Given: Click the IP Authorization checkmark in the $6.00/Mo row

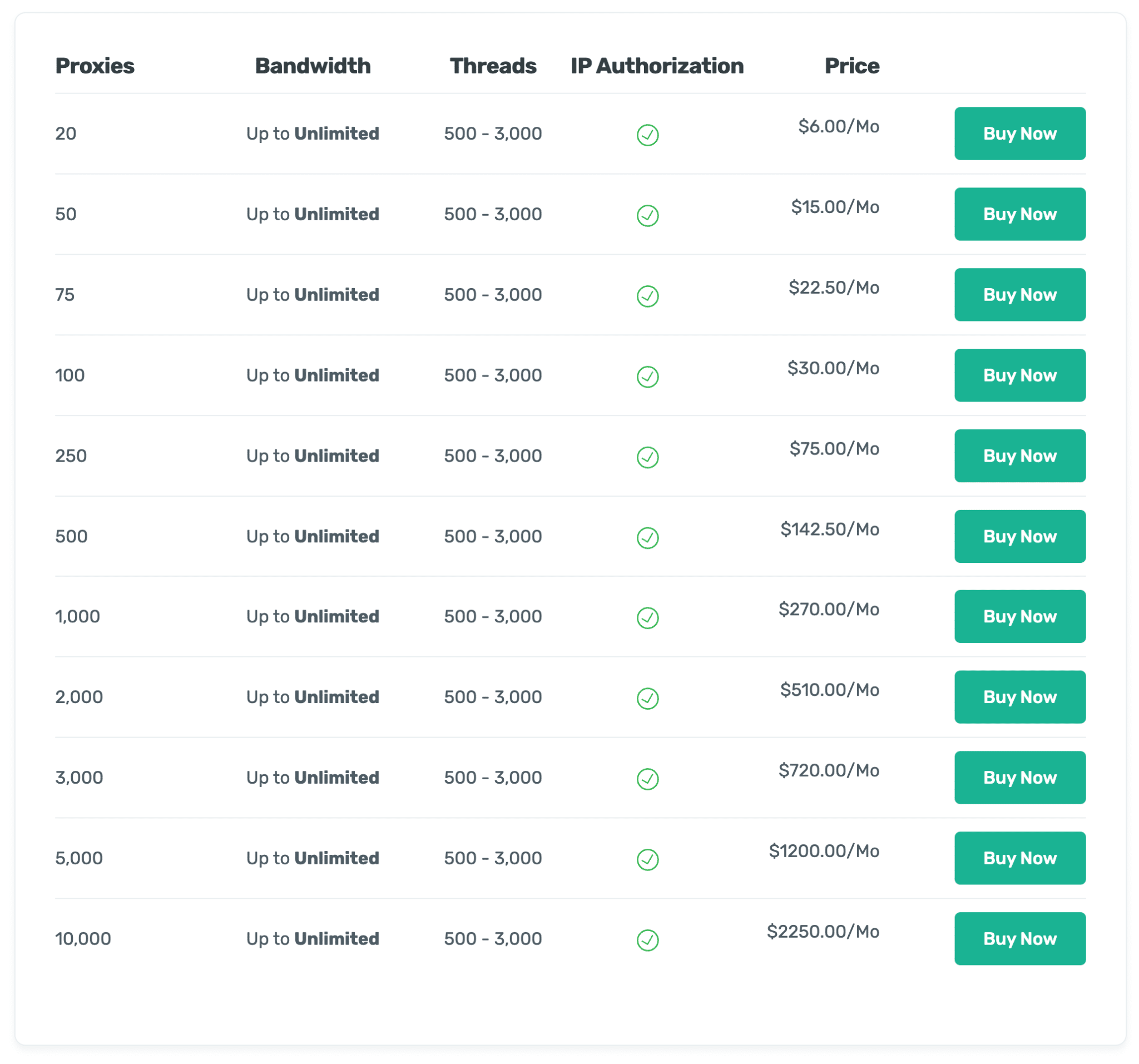Looking at the screenshot, I should [647, 135].
